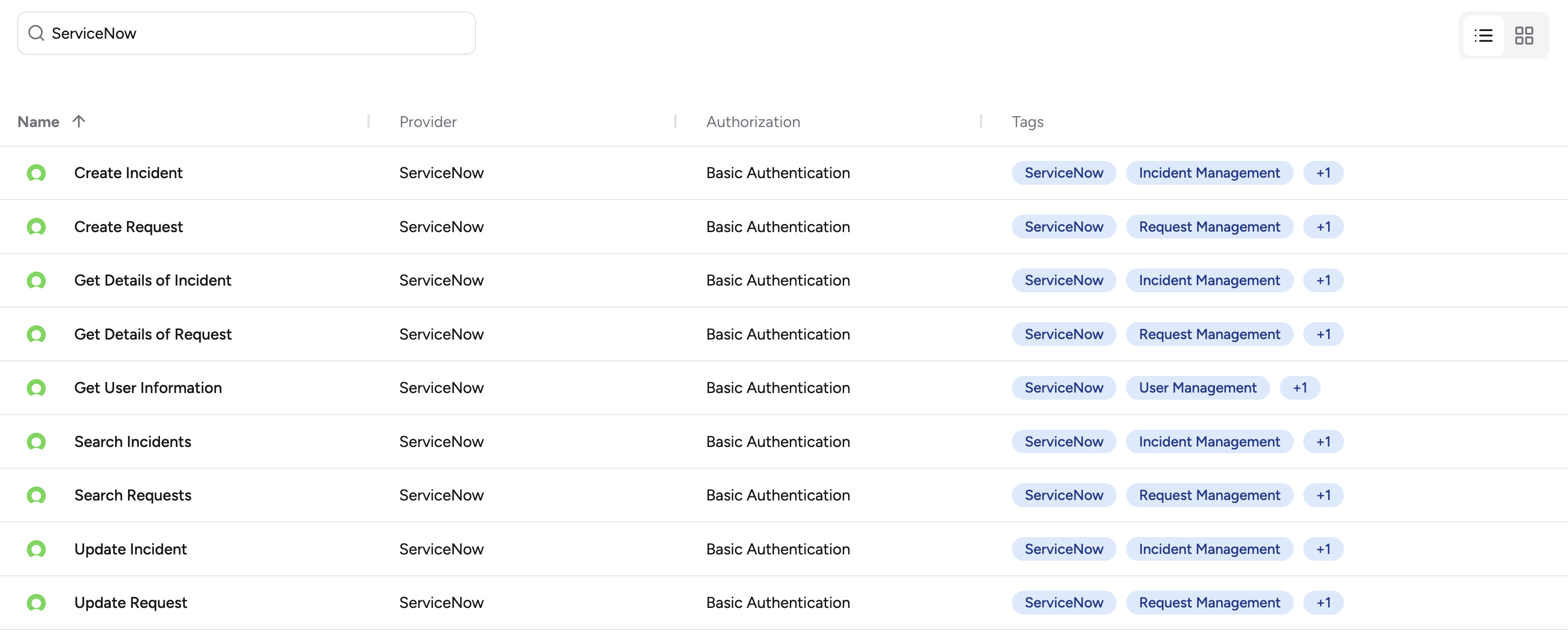This screenshot has height=638, width=1568.
Task: Click the Search Incidents row icon
Action: [36, 442]
